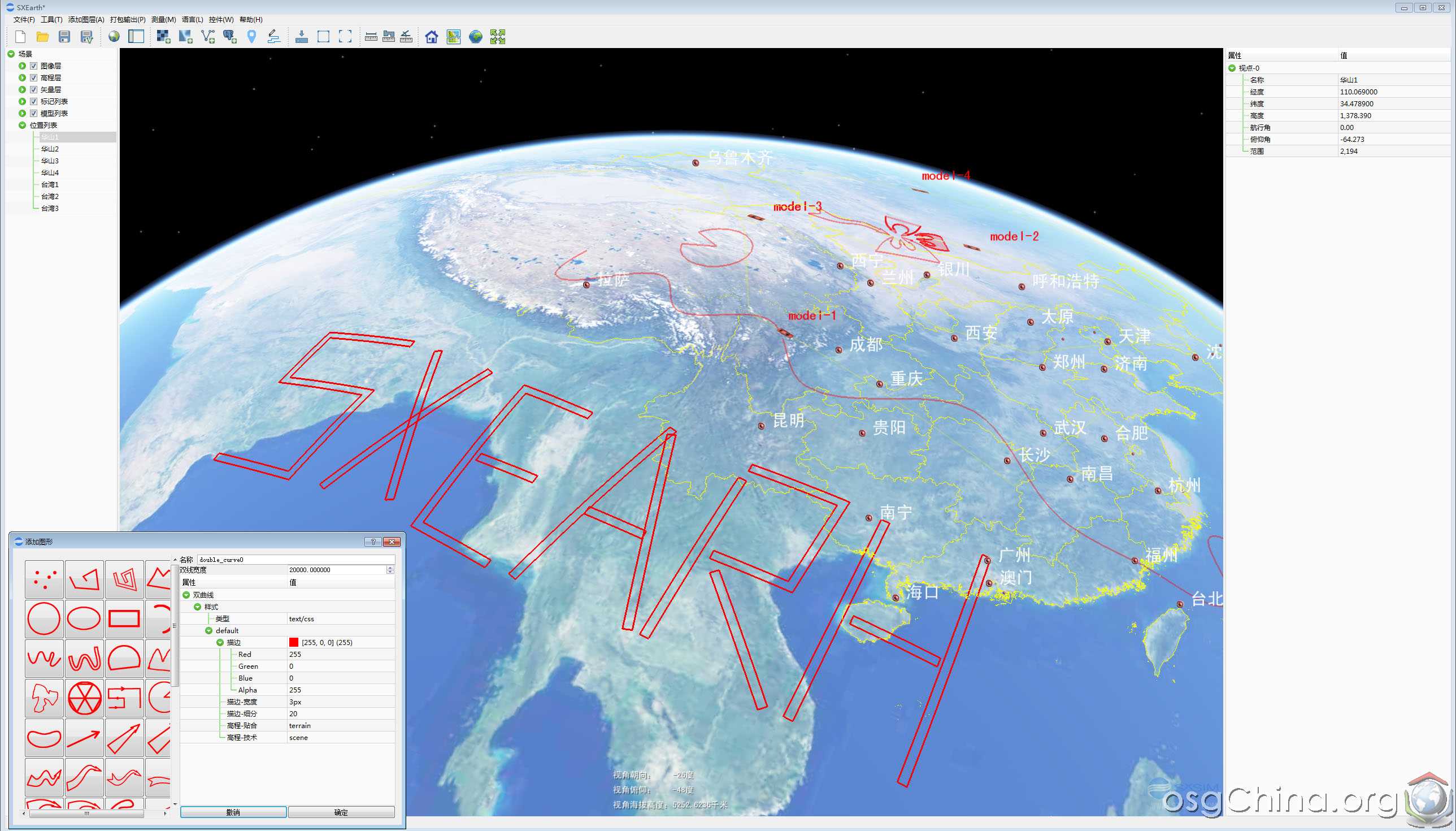Uncheck the 高程层 layer checkbox

click(x=34, y=77)
